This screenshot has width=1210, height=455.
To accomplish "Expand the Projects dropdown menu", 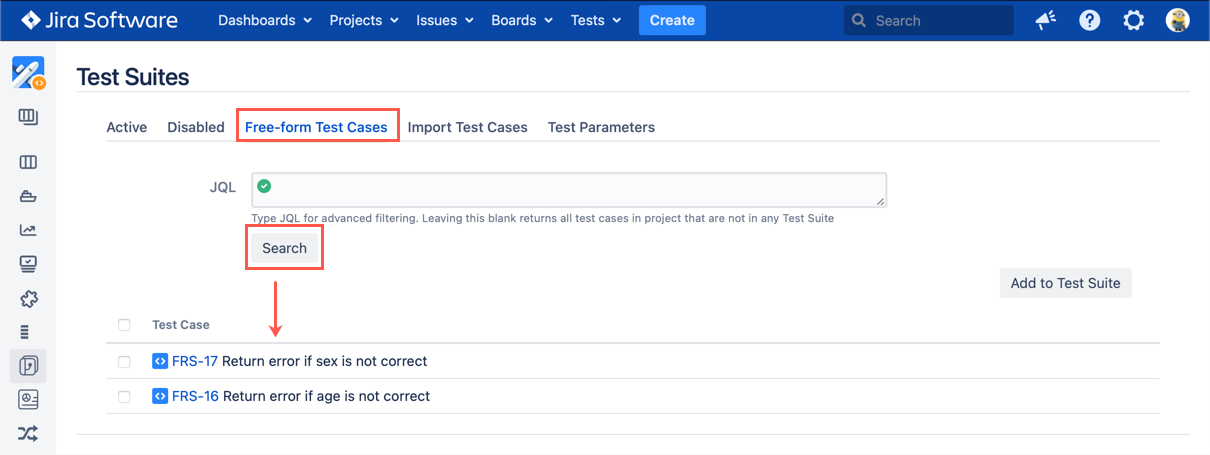I will 364,20.
